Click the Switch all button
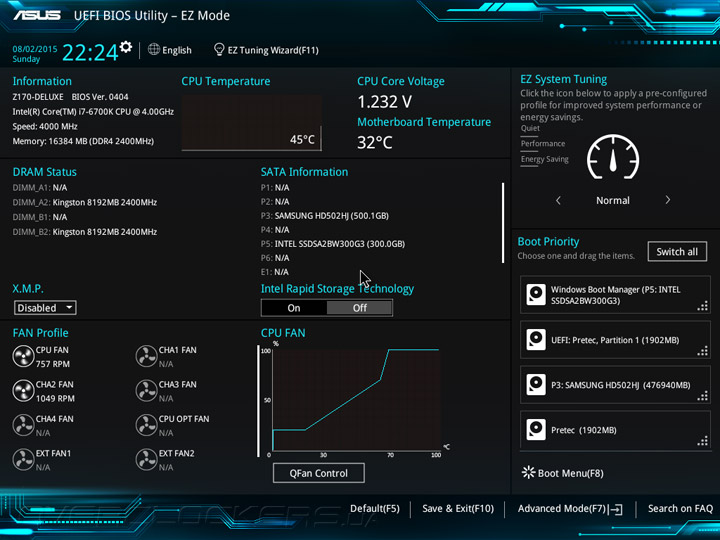The height and width of the screenshot is (540, 720). [677, 252]
